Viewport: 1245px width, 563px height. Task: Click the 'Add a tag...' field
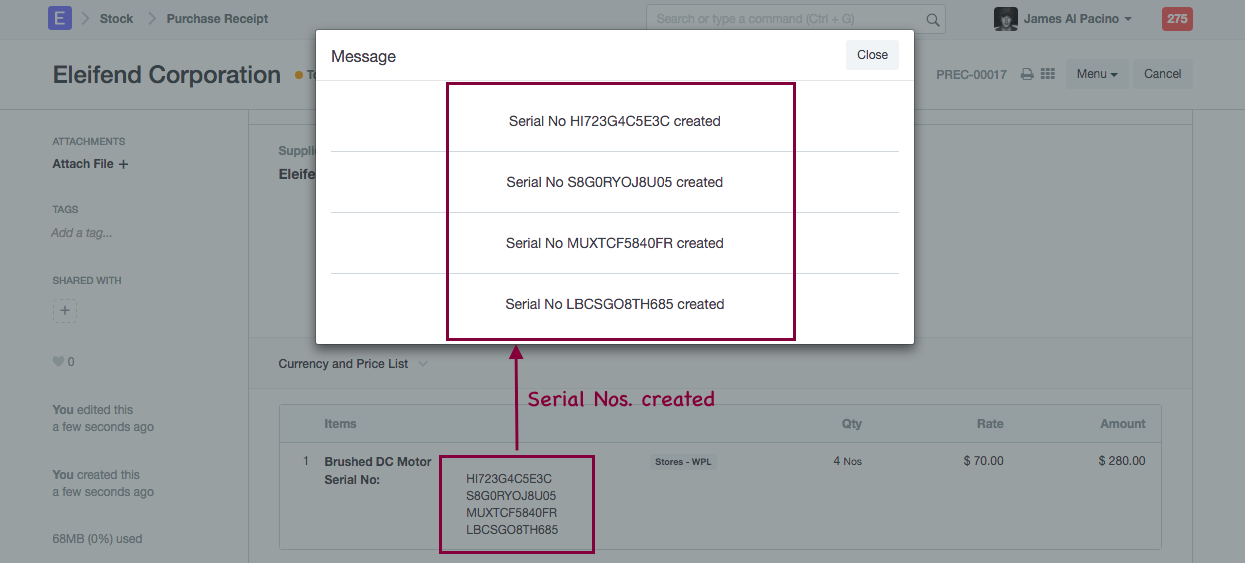coord(82,233)
